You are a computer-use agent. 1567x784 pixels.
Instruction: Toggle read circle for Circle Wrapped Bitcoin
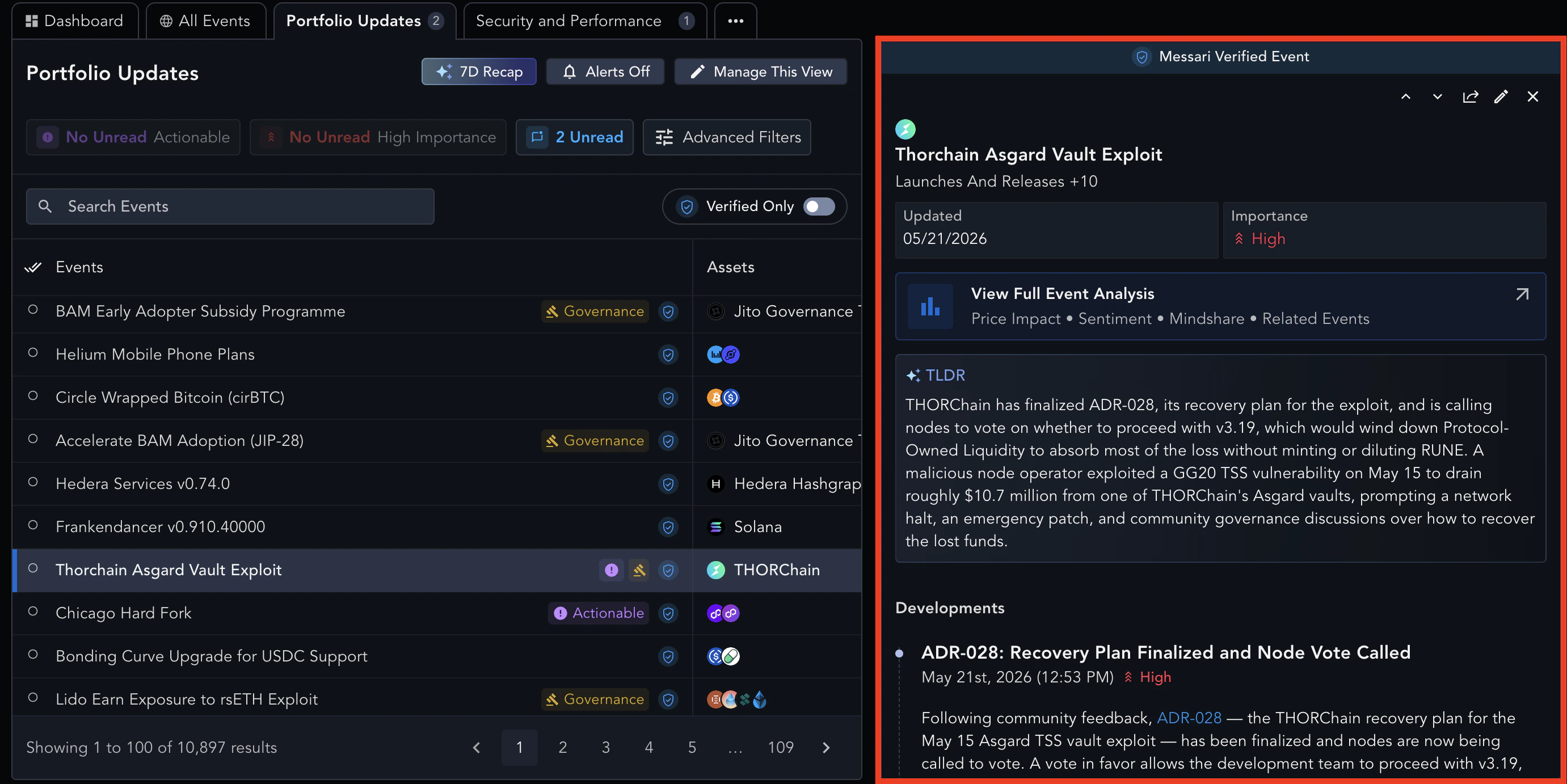pos(33,396)
